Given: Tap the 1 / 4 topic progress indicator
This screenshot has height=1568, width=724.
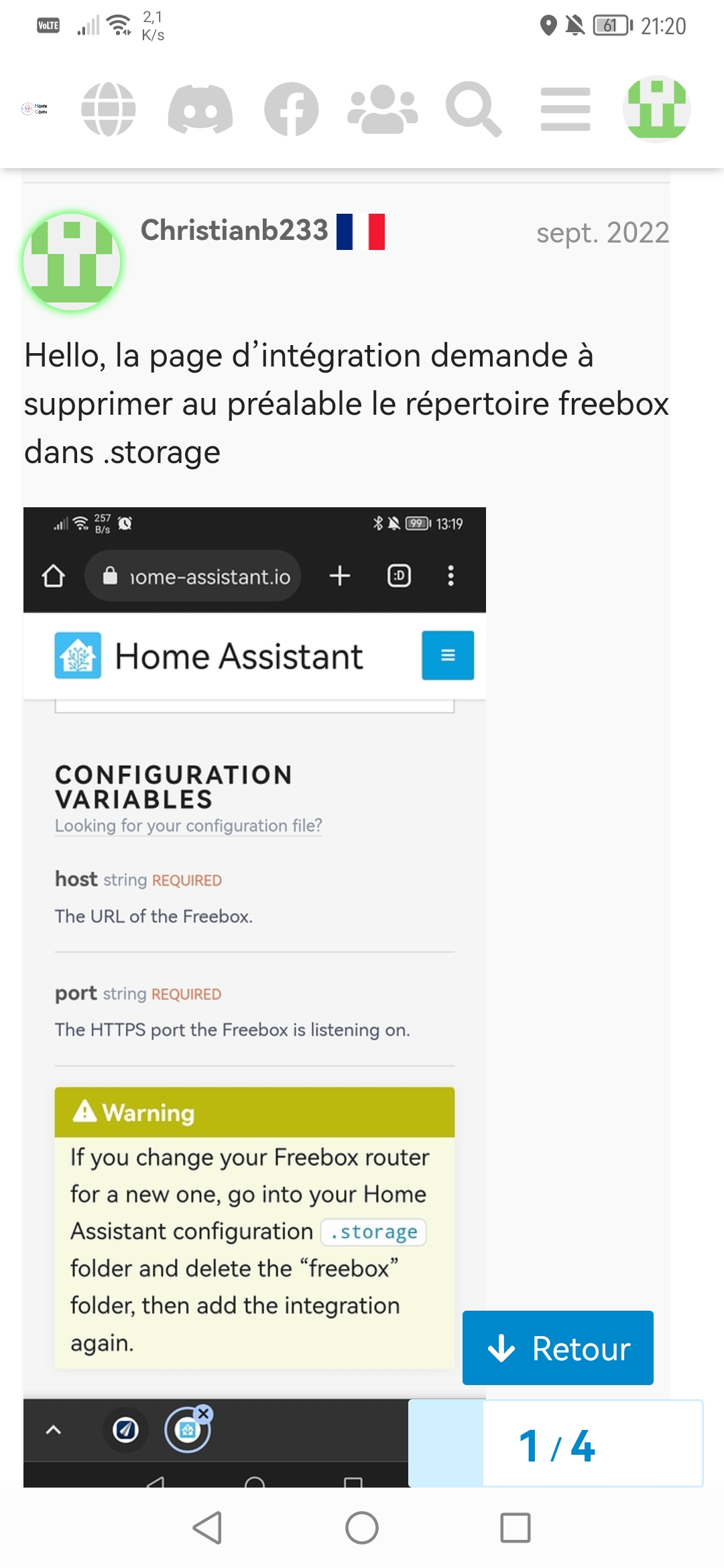Looking at the screenshot, I should pyautogui.click(x=556, y=1444).
